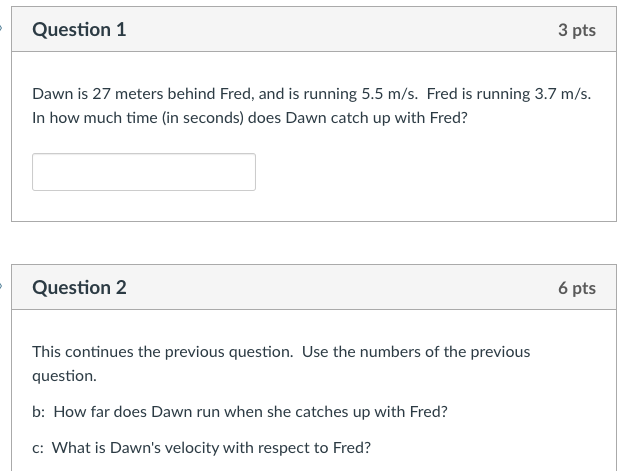Click the 'In how much time' sentence
Screen dimensions: 641x471
[x=250, y=118]
